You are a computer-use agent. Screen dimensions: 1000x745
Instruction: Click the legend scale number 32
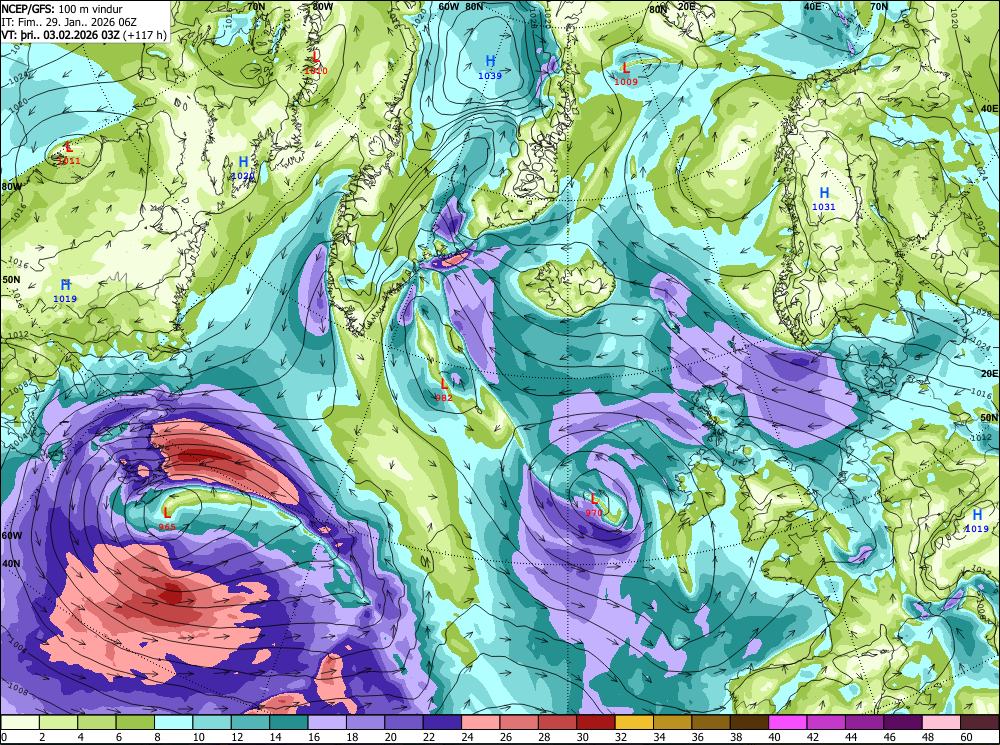pos(621,737)
